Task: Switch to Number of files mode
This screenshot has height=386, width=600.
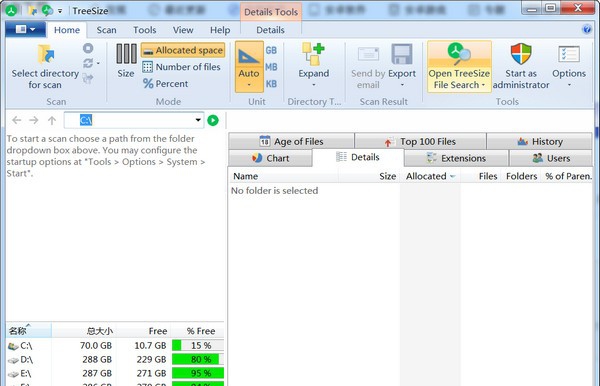Action: coord(181,67)
